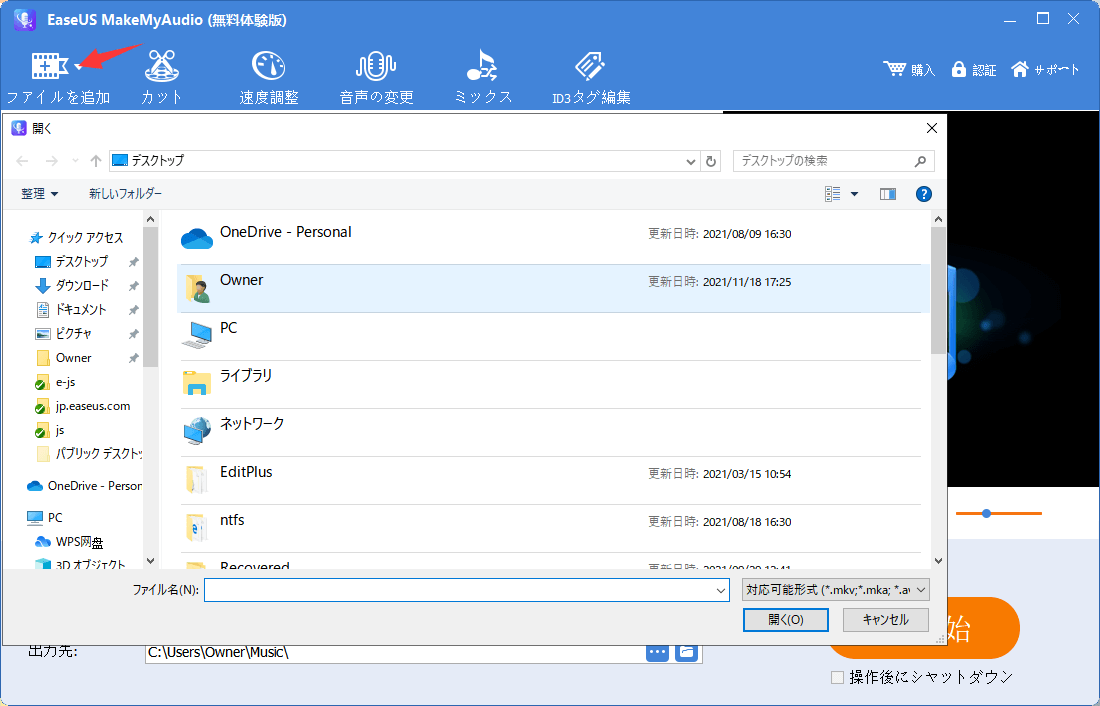Open the 音声の変更 microphone tool
This screenshot has width=1100, height=706.
[x=376, y=77]
